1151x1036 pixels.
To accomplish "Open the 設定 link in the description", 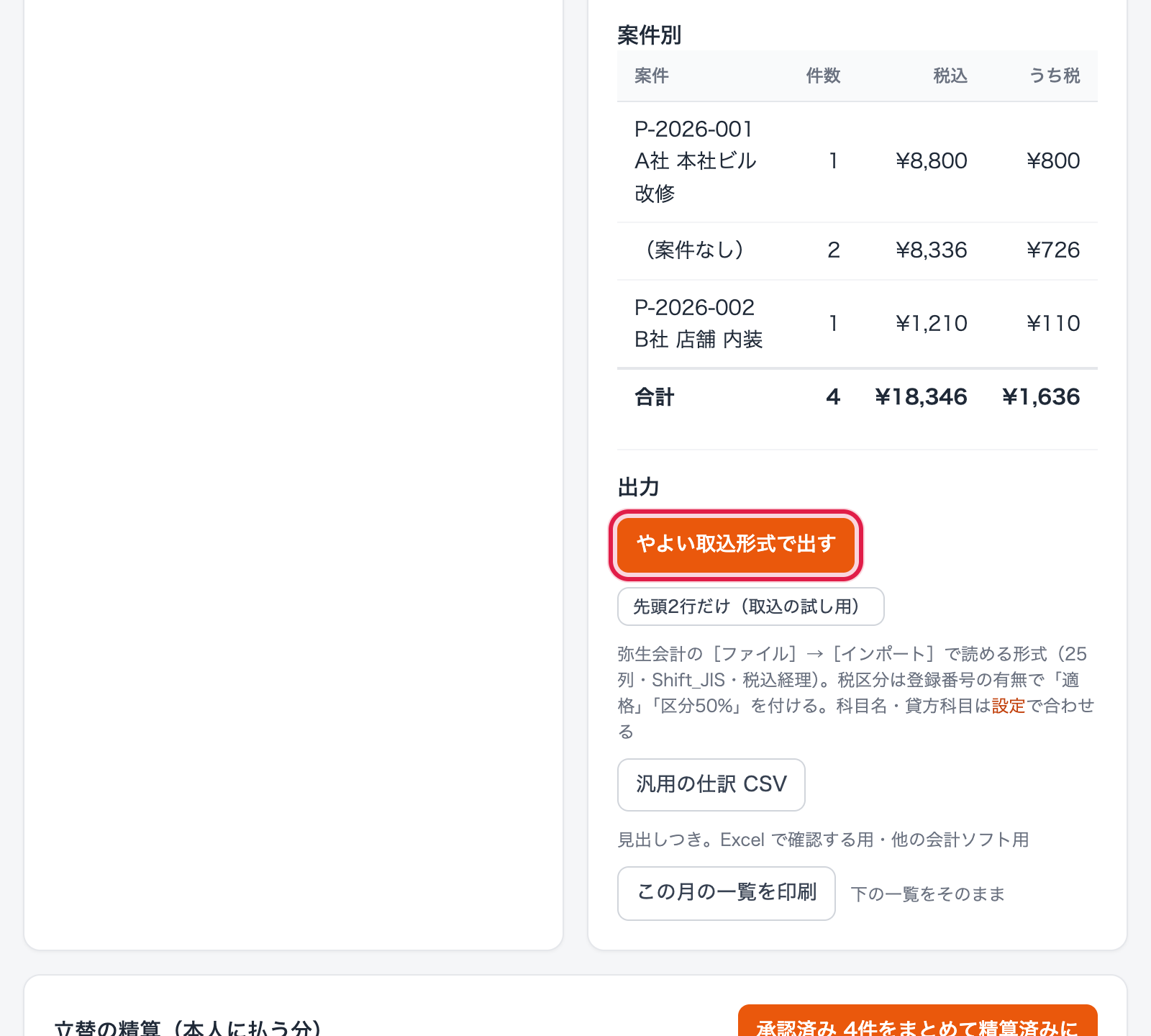I will pyautogui.click(x=1008, y=706).
